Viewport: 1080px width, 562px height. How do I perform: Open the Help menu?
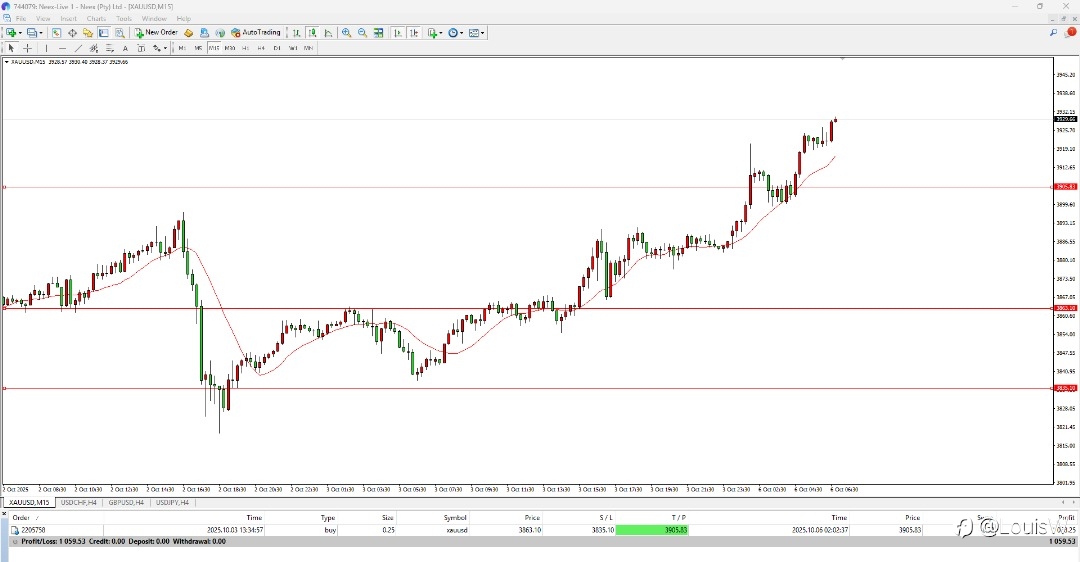(183, 19)
